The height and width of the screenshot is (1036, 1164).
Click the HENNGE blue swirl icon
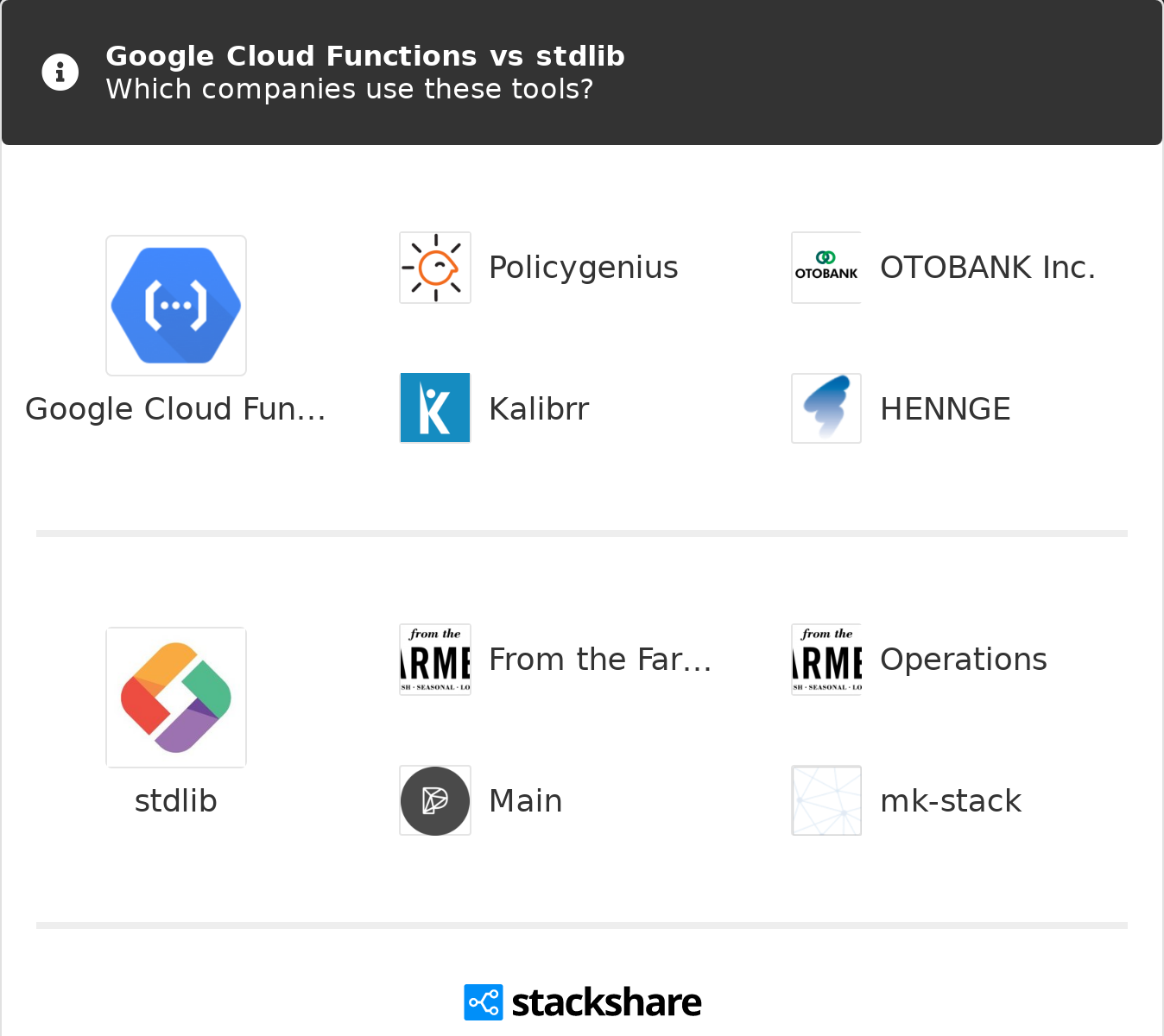pyautogui.click(x=826, y=408)
